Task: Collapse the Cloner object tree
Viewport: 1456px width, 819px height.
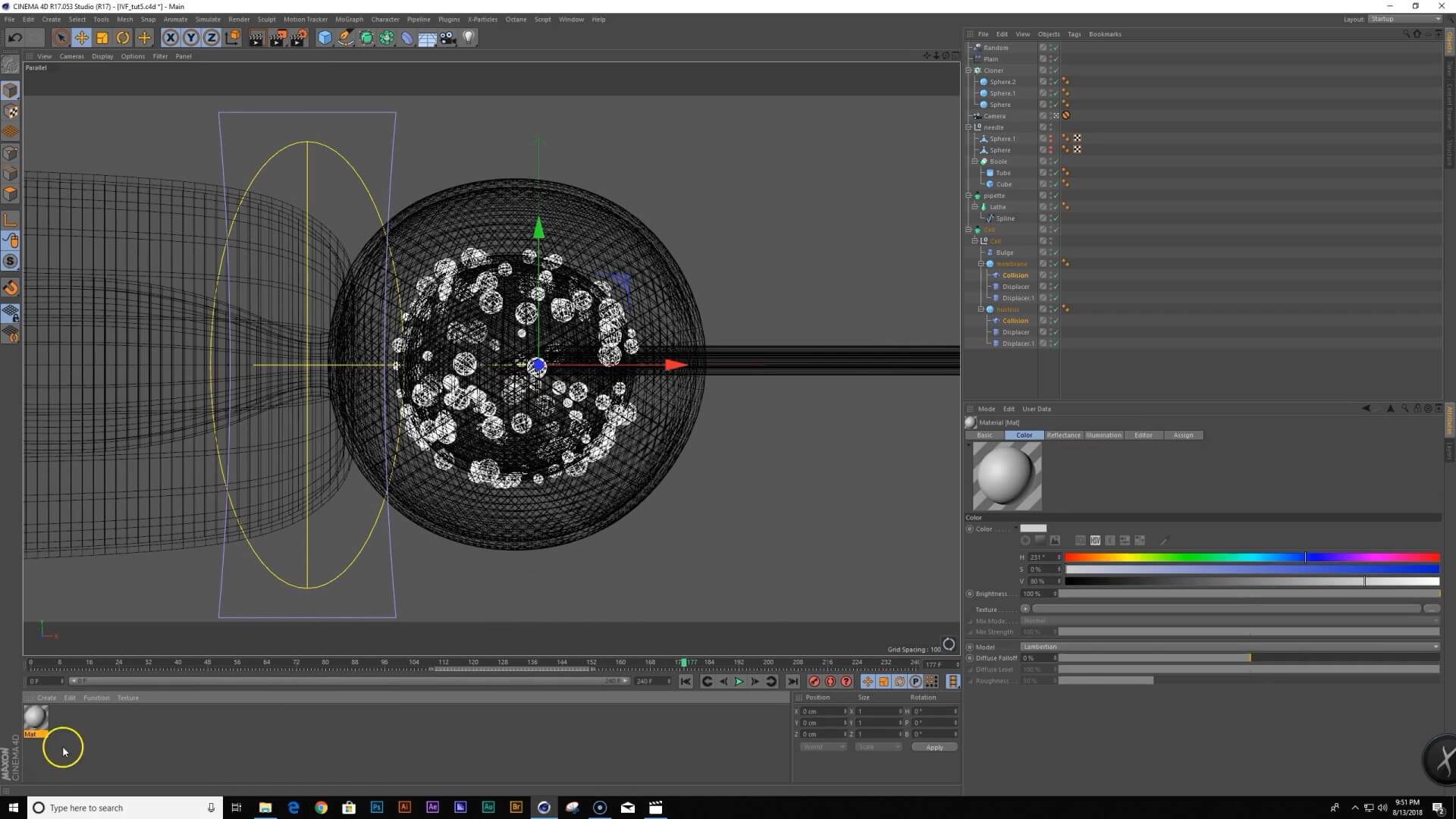Action: (x=968, y=71)
